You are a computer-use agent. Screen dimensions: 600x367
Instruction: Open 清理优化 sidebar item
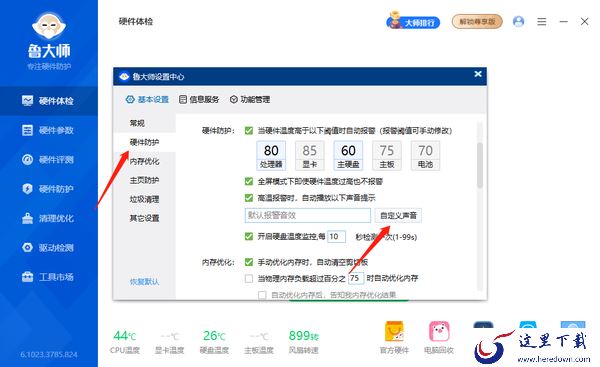click(x=49, y=219)
